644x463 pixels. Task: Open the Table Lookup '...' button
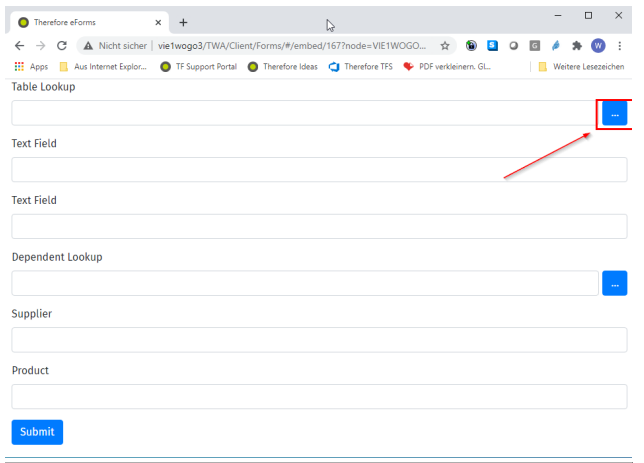(614, 113)
